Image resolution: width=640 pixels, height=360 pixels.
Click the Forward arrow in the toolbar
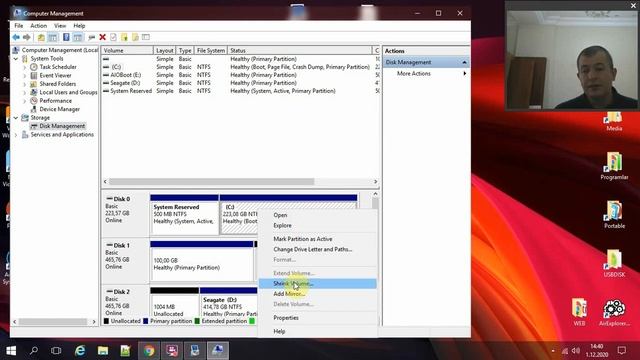(27, 37)
